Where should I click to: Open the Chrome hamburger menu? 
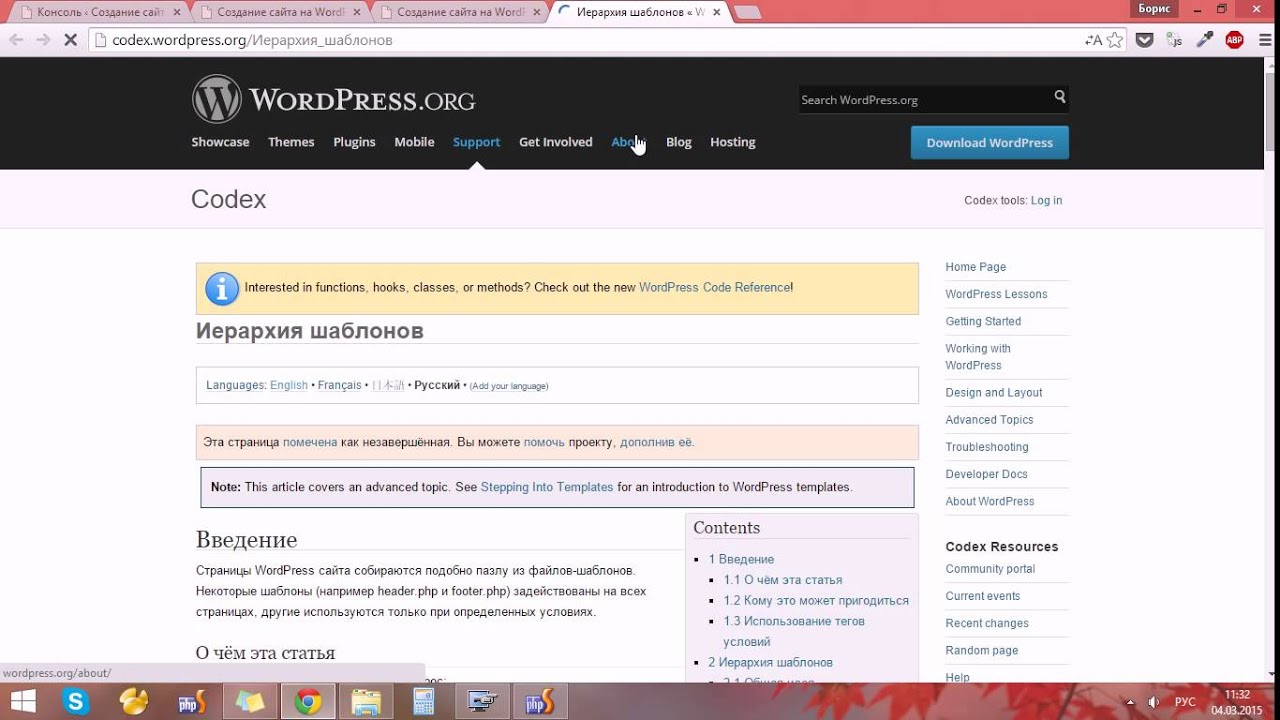(1264, 40)
